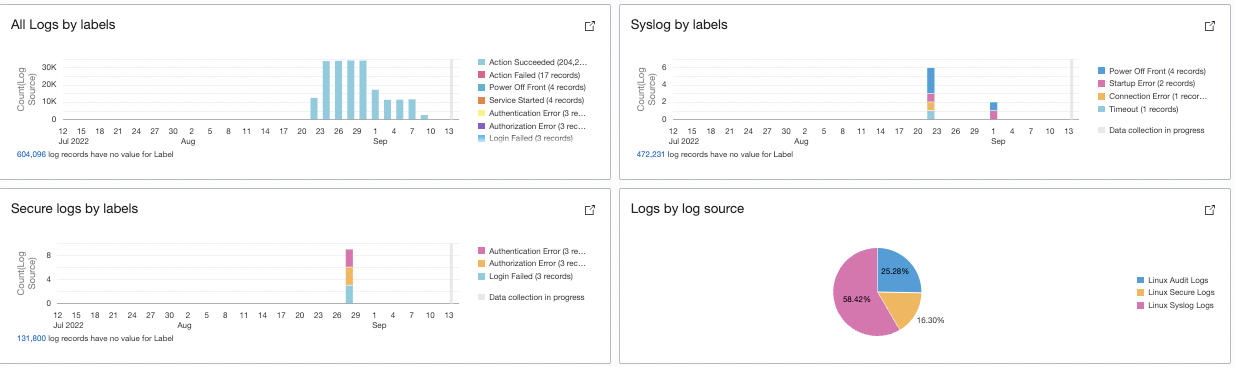This screenshot has height=367, width=1235.
Task: Click the 604,096 log records link
Action: (x=30, y=154)
